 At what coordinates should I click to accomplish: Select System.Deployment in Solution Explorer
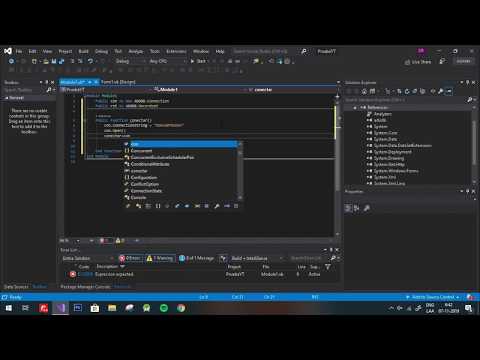392,152
